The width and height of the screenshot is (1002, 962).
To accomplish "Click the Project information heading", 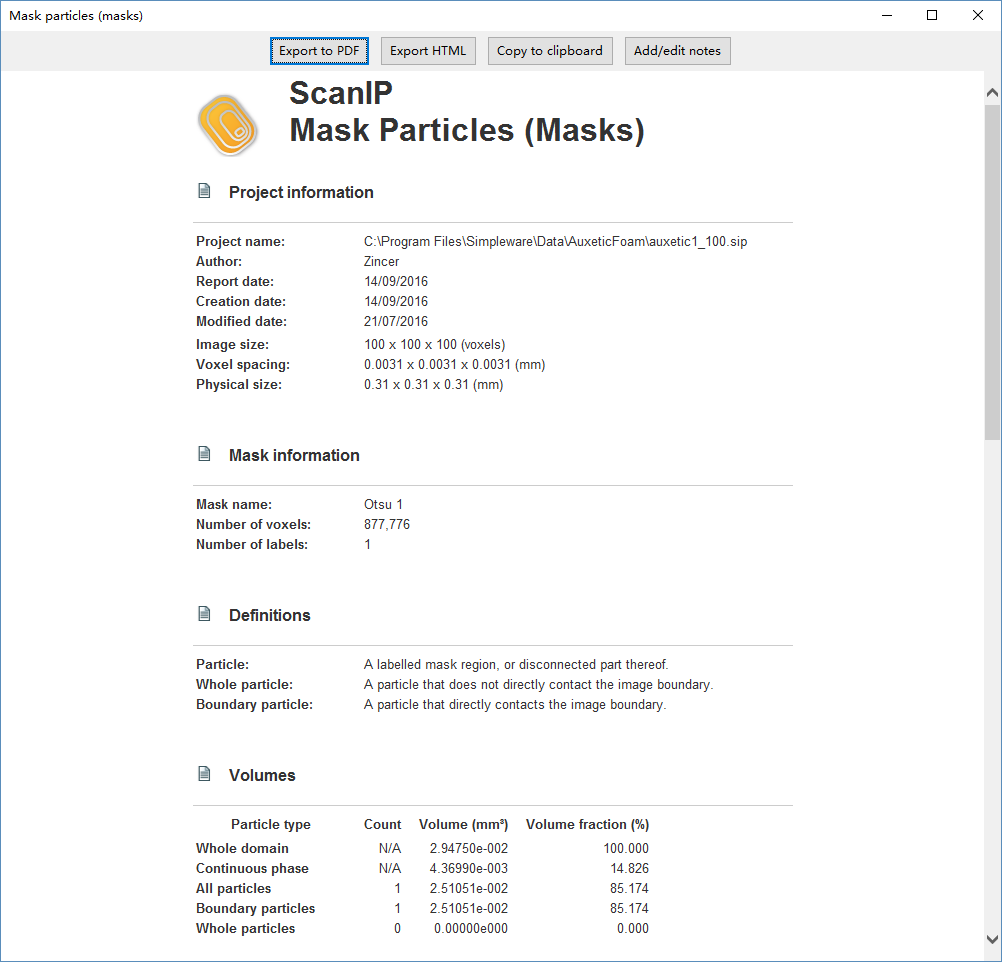I will [x=301, y=192].
